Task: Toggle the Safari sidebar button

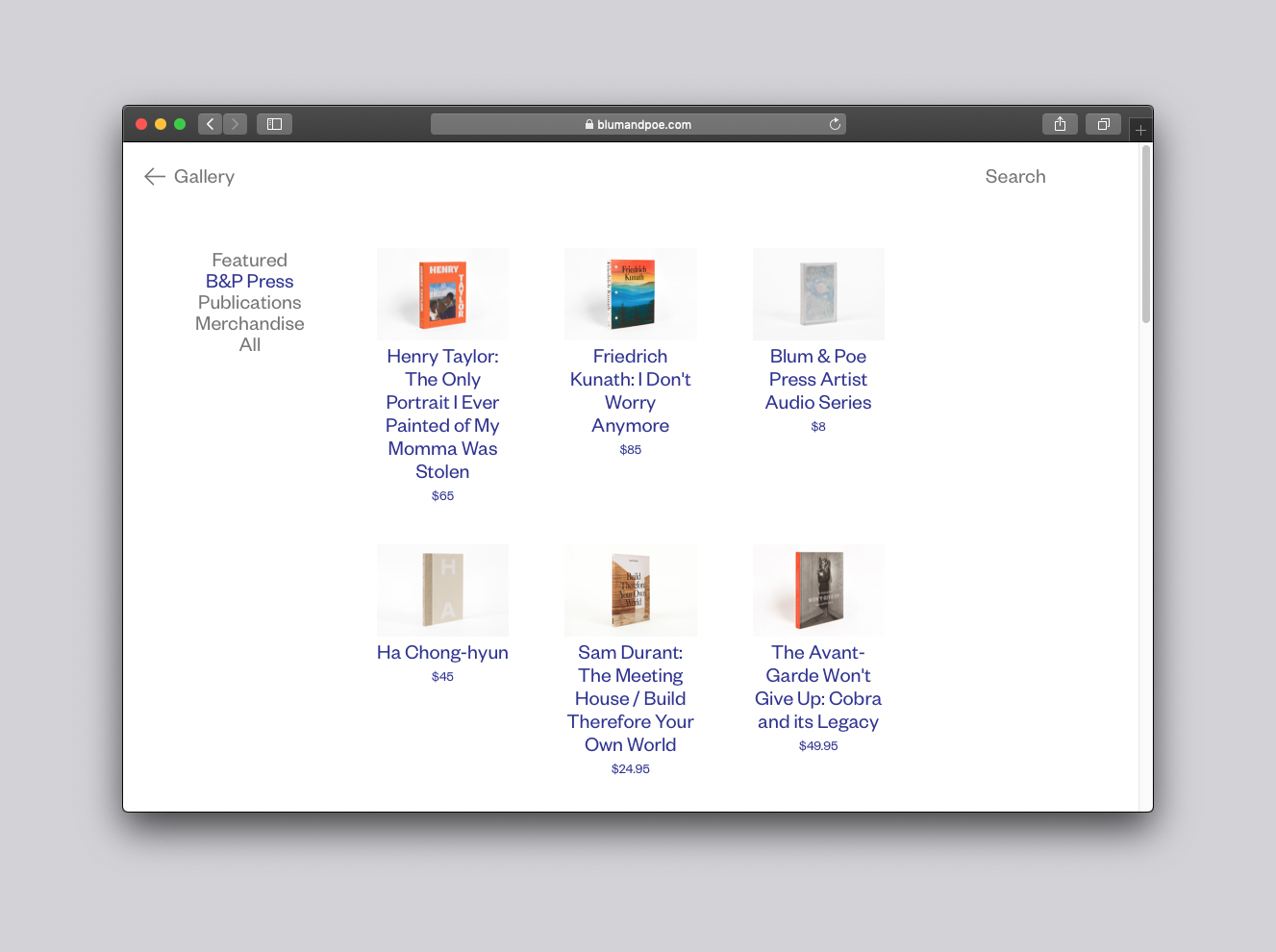Action: pos(274,124)
